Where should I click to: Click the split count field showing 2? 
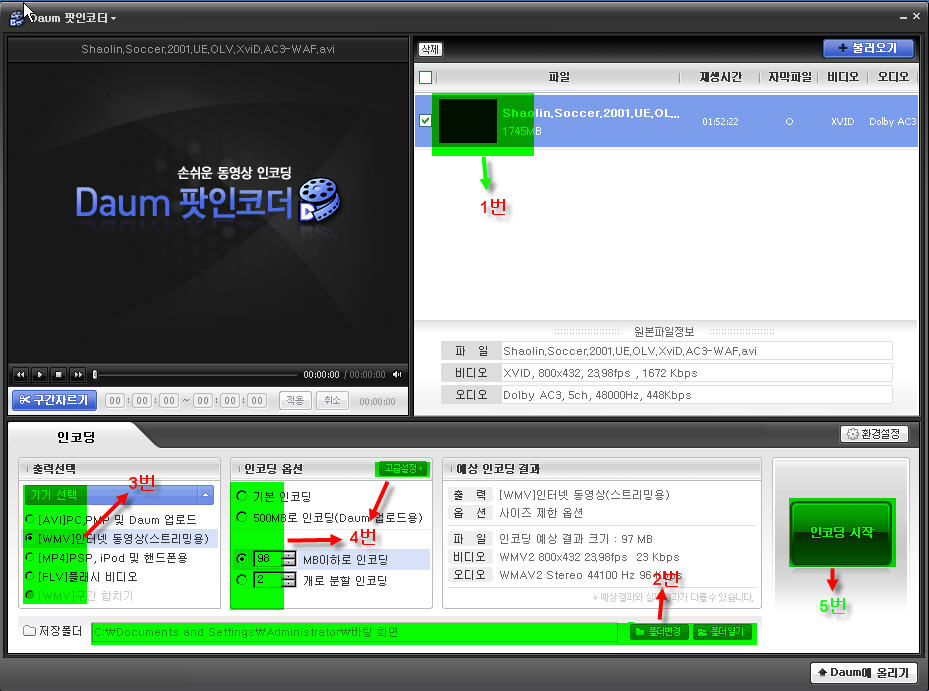[268, 580]
